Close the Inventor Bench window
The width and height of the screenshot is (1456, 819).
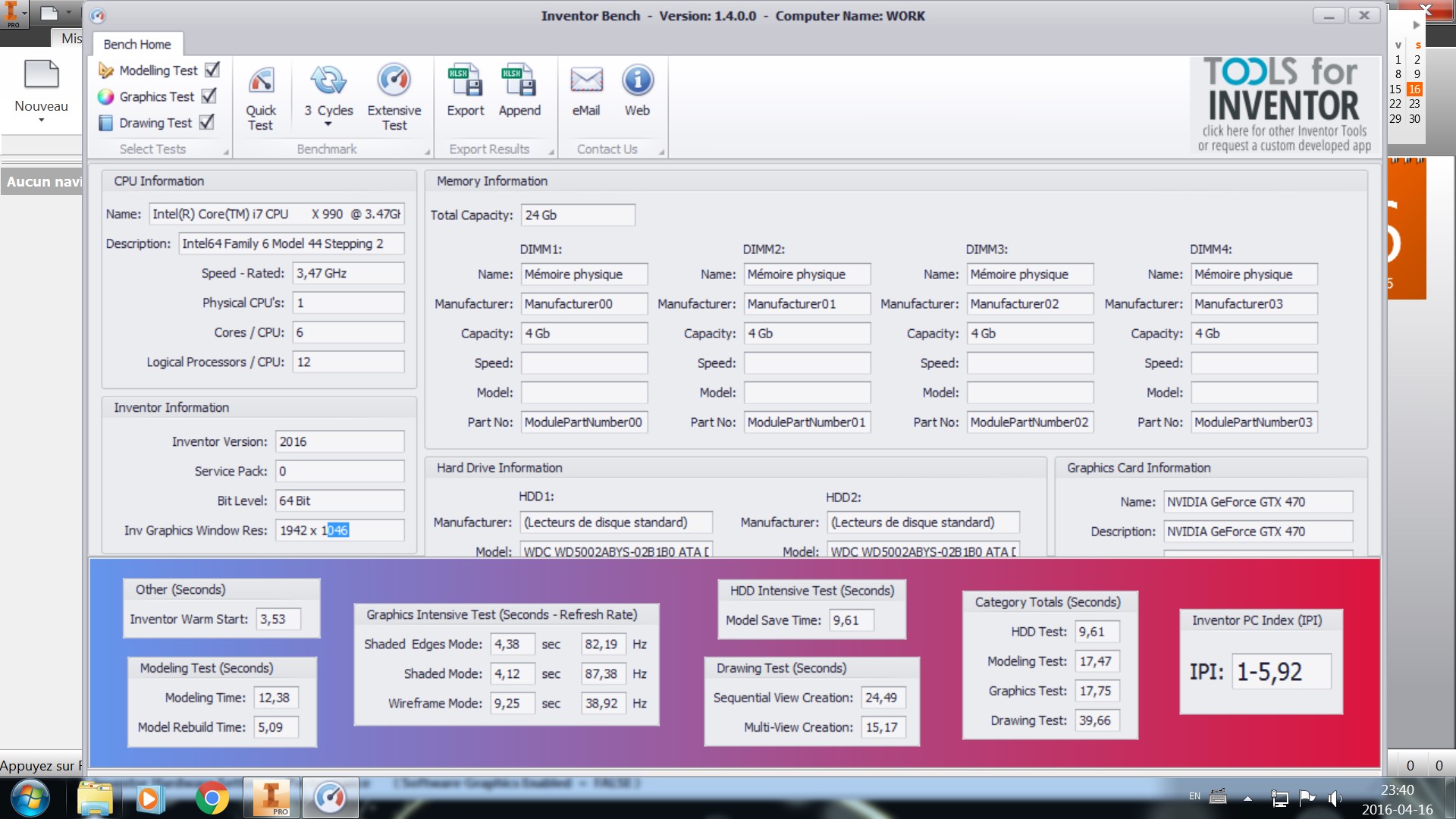click(x=1364, y=15)
